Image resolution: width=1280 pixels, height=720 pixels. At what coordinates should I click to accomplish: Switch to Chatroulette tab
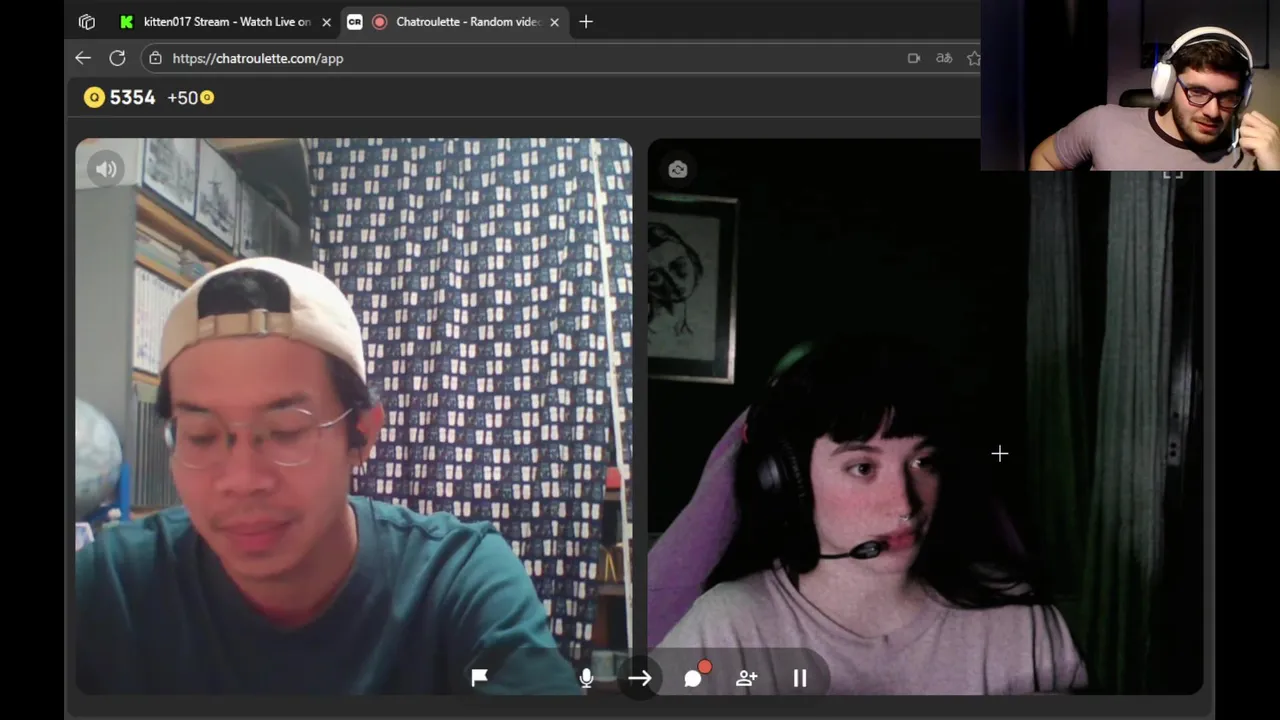455,21
